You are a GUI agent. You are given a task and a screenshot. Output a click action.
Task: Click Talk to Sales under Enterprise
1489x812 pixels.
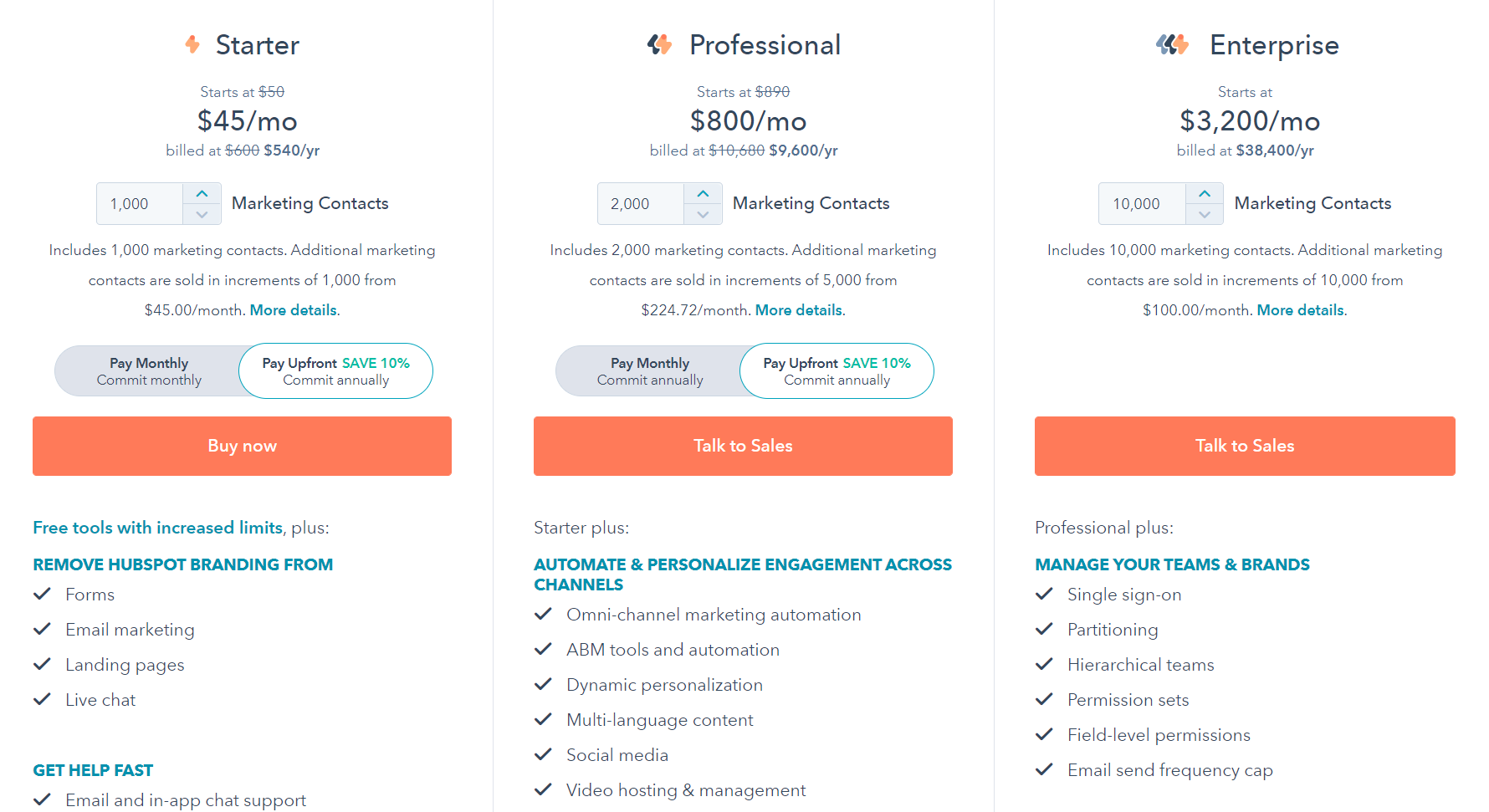1245,446
